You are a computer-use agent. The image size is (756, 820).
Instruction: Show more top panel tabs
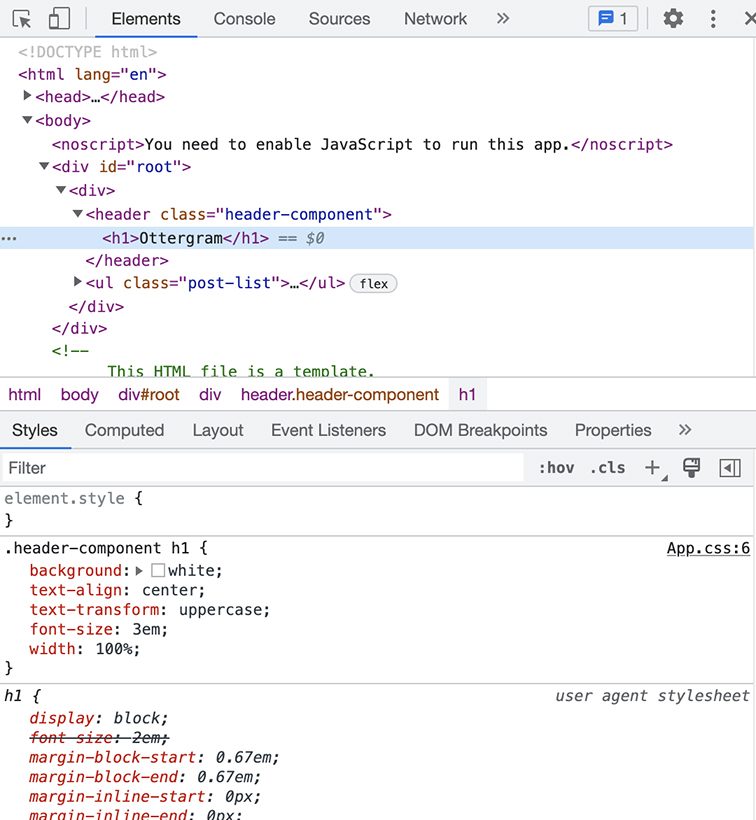503,19
